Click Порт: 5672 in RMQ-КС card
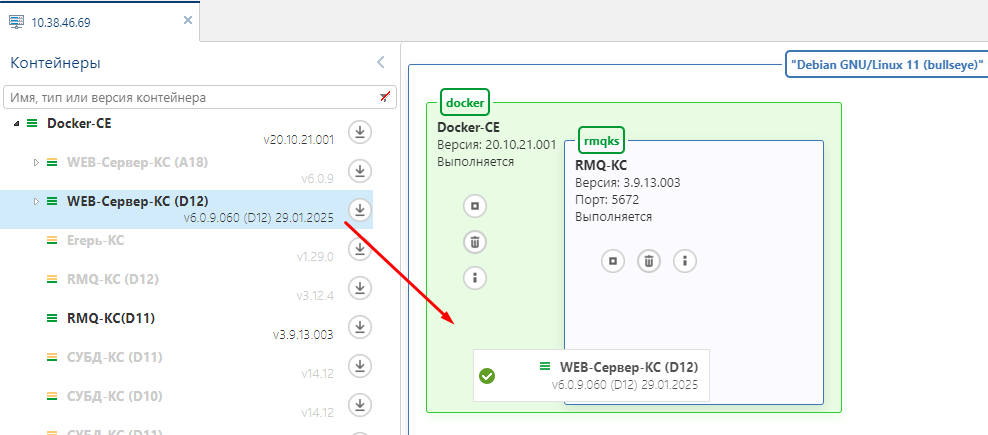 pyautogui.click(x=605, y=200)
